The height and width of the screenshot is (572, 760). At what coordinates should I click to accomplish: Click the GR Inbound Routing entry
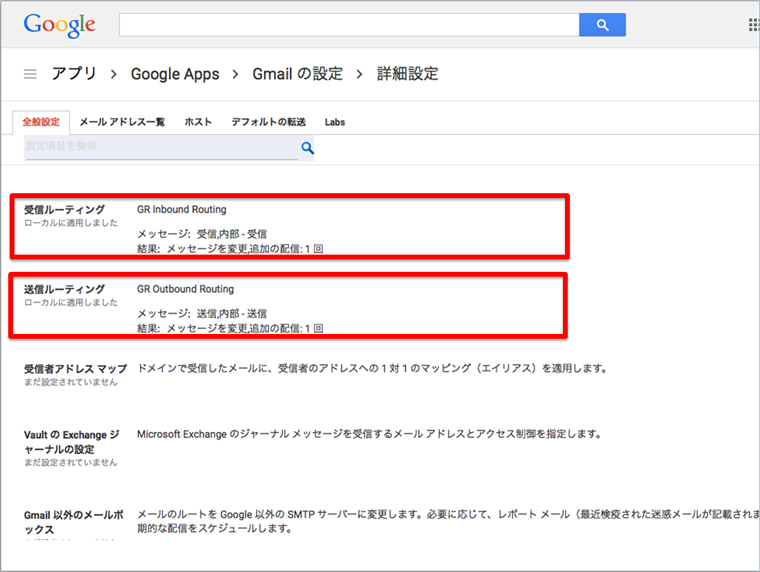pos(182,209)
